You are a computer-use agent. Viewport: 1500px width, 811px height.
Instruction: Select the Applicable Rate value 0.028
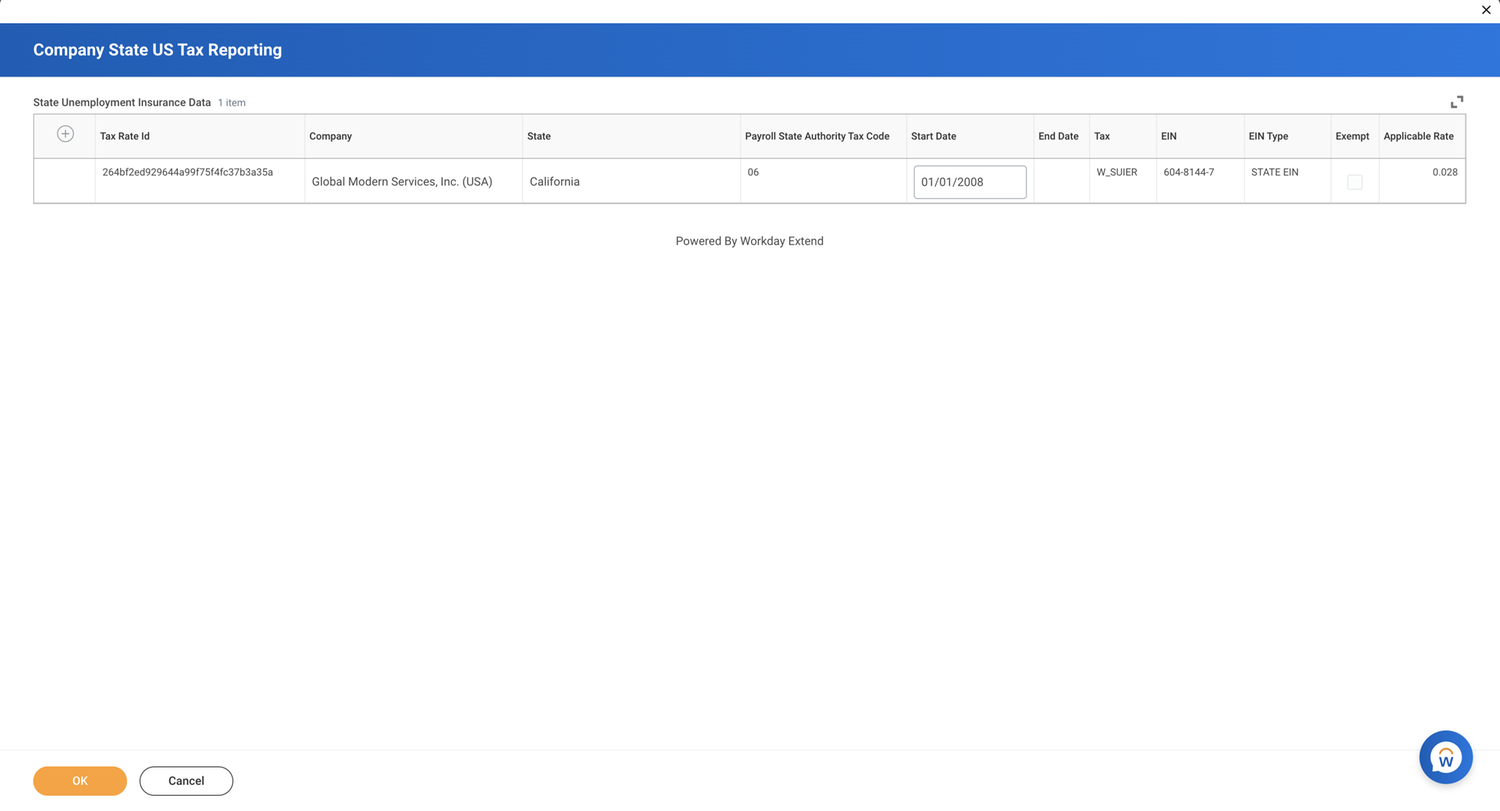pyautogui.click(x=1444, y=172)
